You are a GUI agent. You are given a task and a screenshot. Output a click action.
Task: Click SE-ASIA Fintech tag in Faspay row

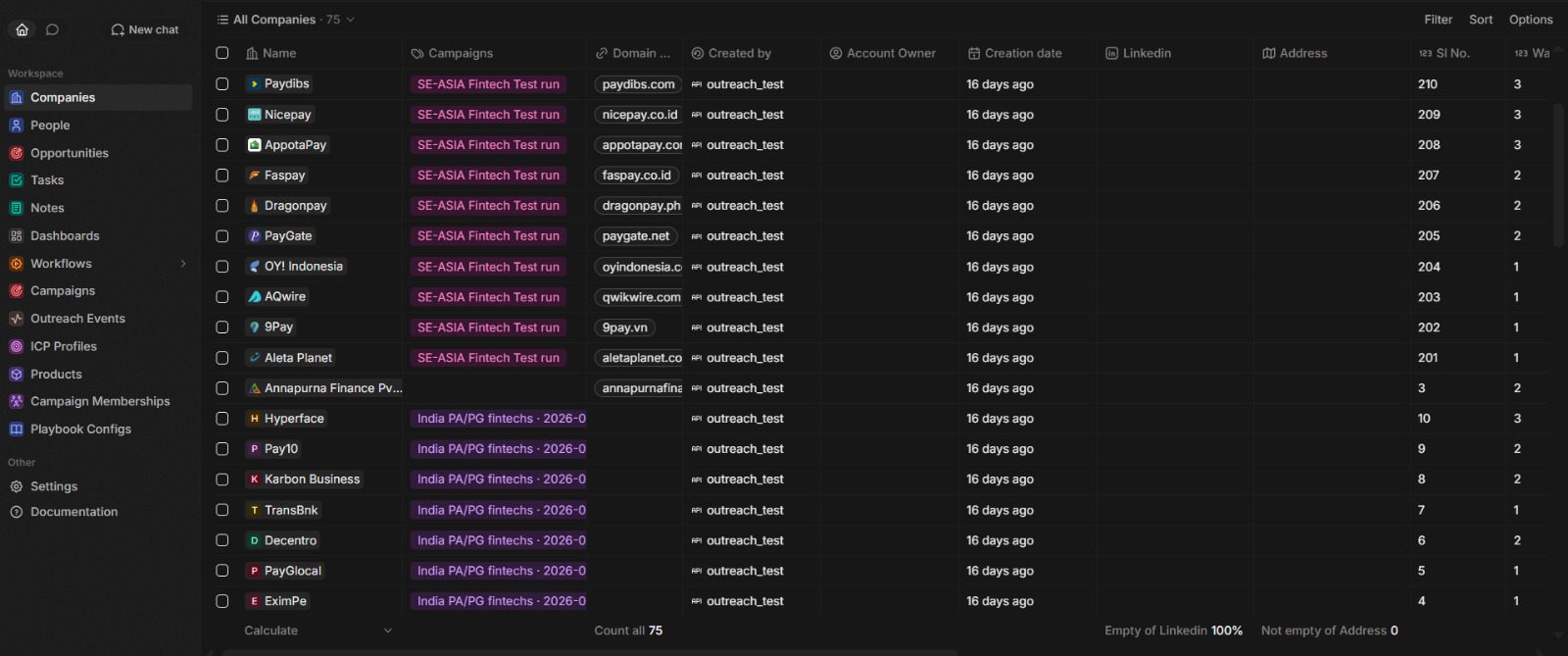(x=488, y=176)
